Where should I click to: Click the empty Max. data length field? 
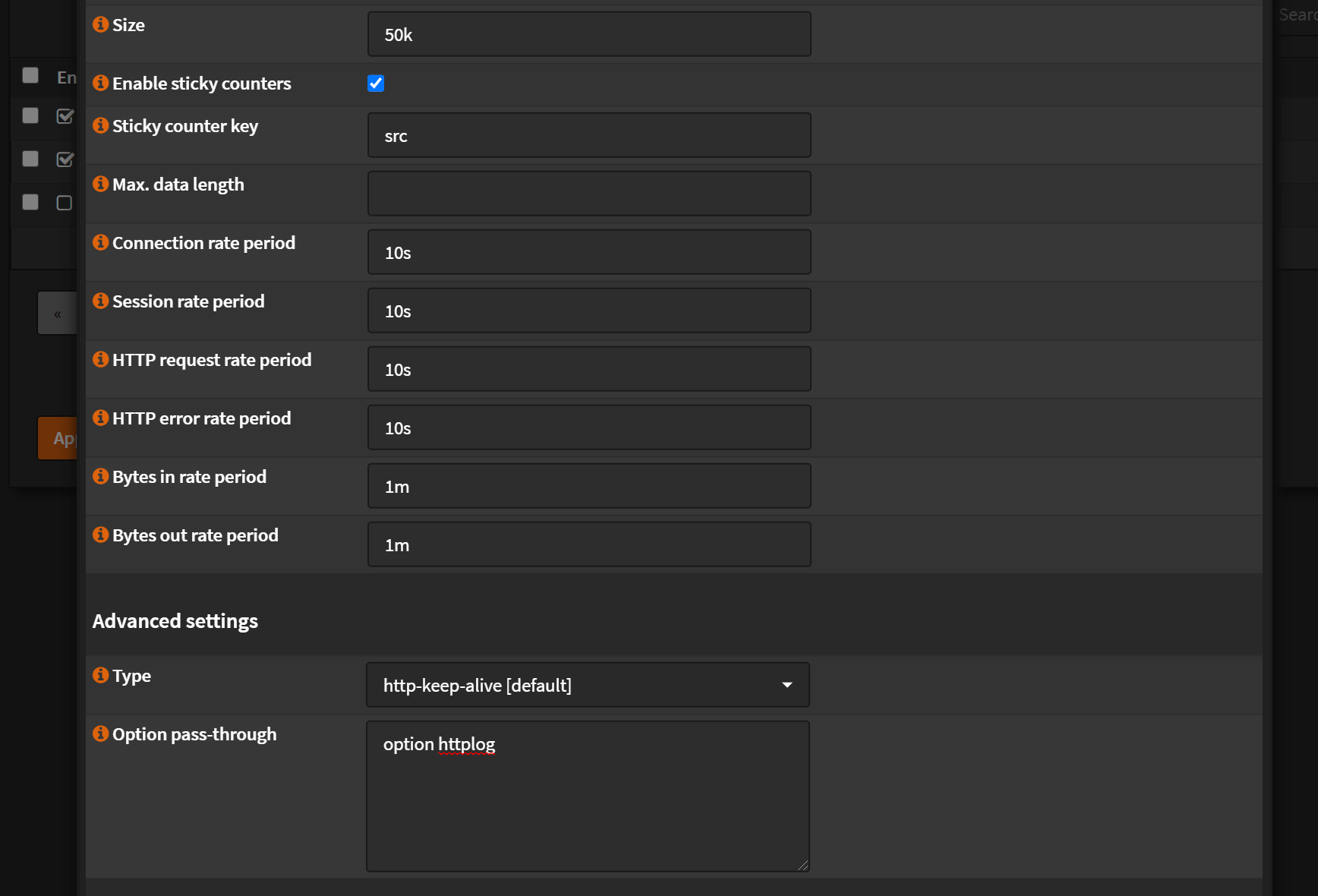tap(589, 194)
